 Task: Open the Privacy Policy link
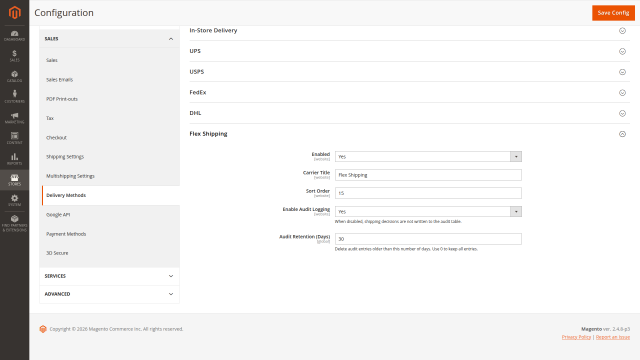pyautogui.click(x=576, y=337)
